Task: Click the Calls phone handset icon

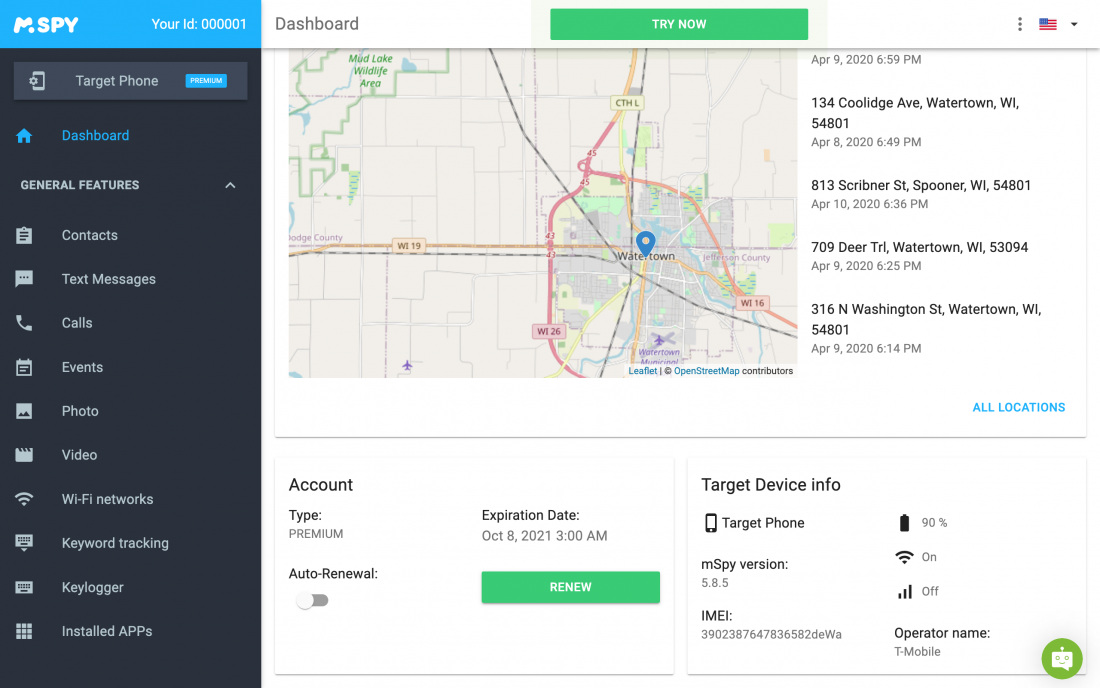Action: pos(24,323)
